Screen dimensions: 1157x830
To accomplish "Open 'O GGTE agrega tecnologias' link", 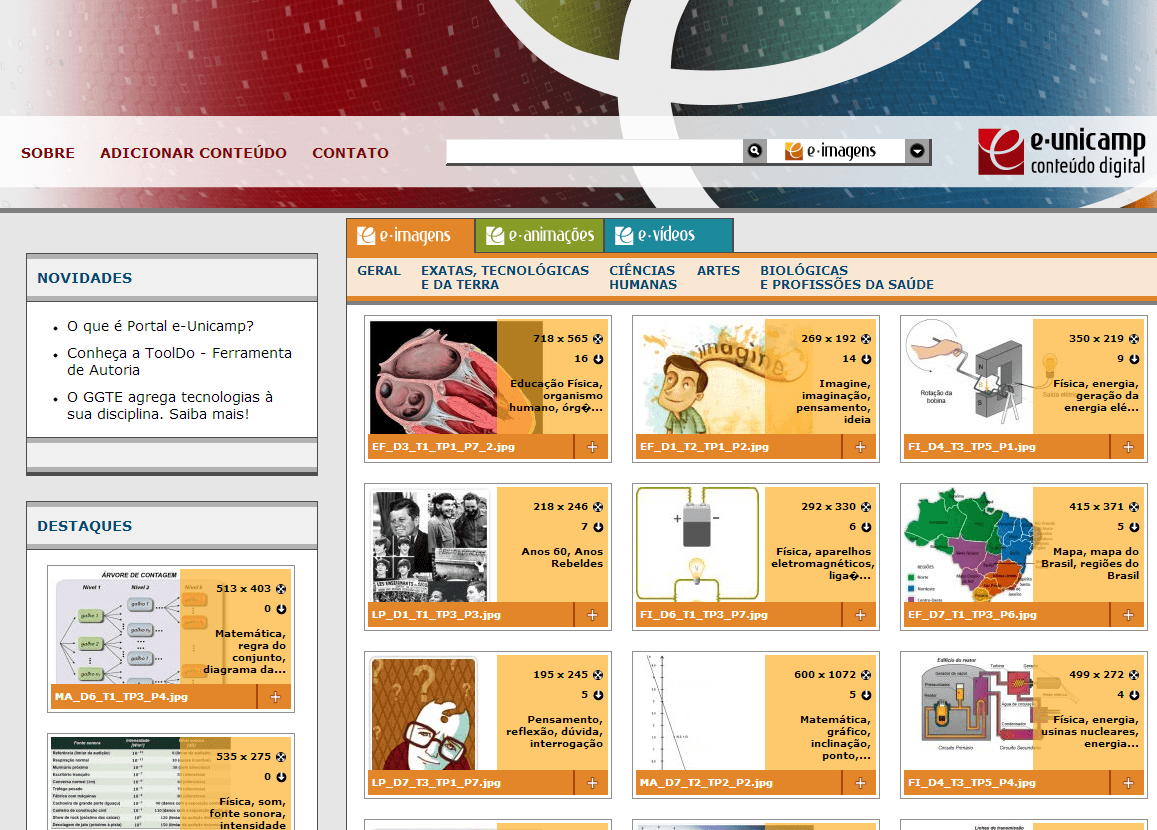I will [x=170, y=406].
